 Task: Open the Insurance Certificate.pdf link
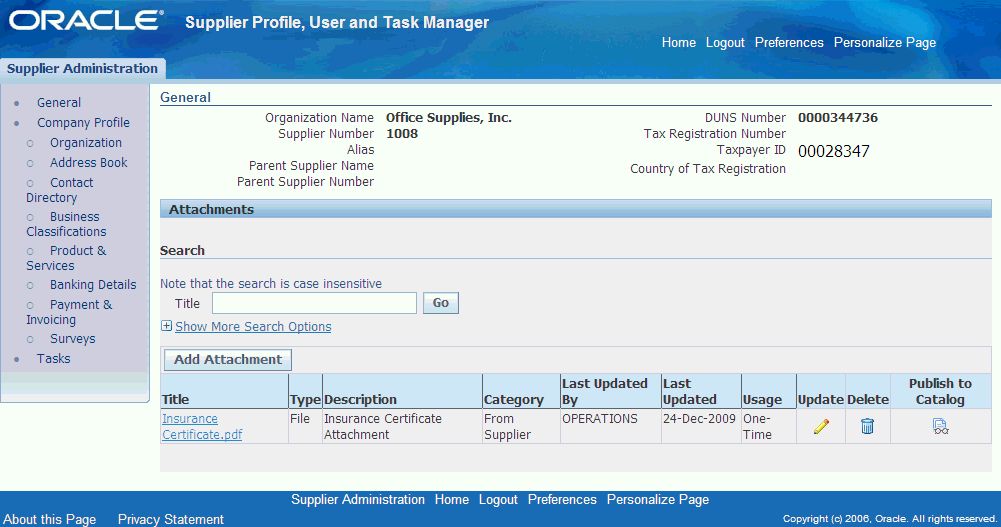pyautogui.click(x=202, y=427)
